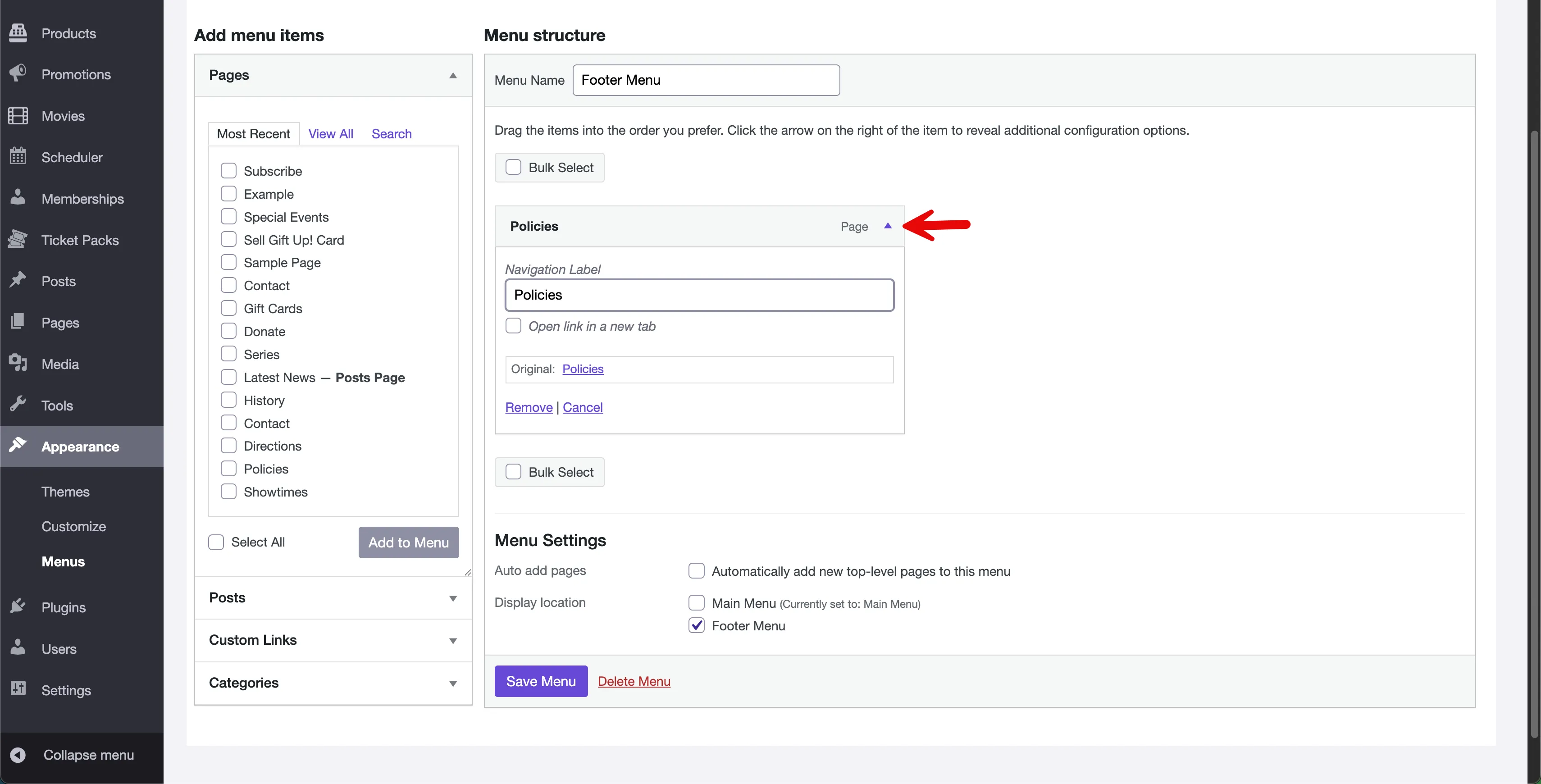Viewport: 1541px width, 784px height.
Task: Check the Sell Gift Up! Card checkbox
Action: pos(228,240)
